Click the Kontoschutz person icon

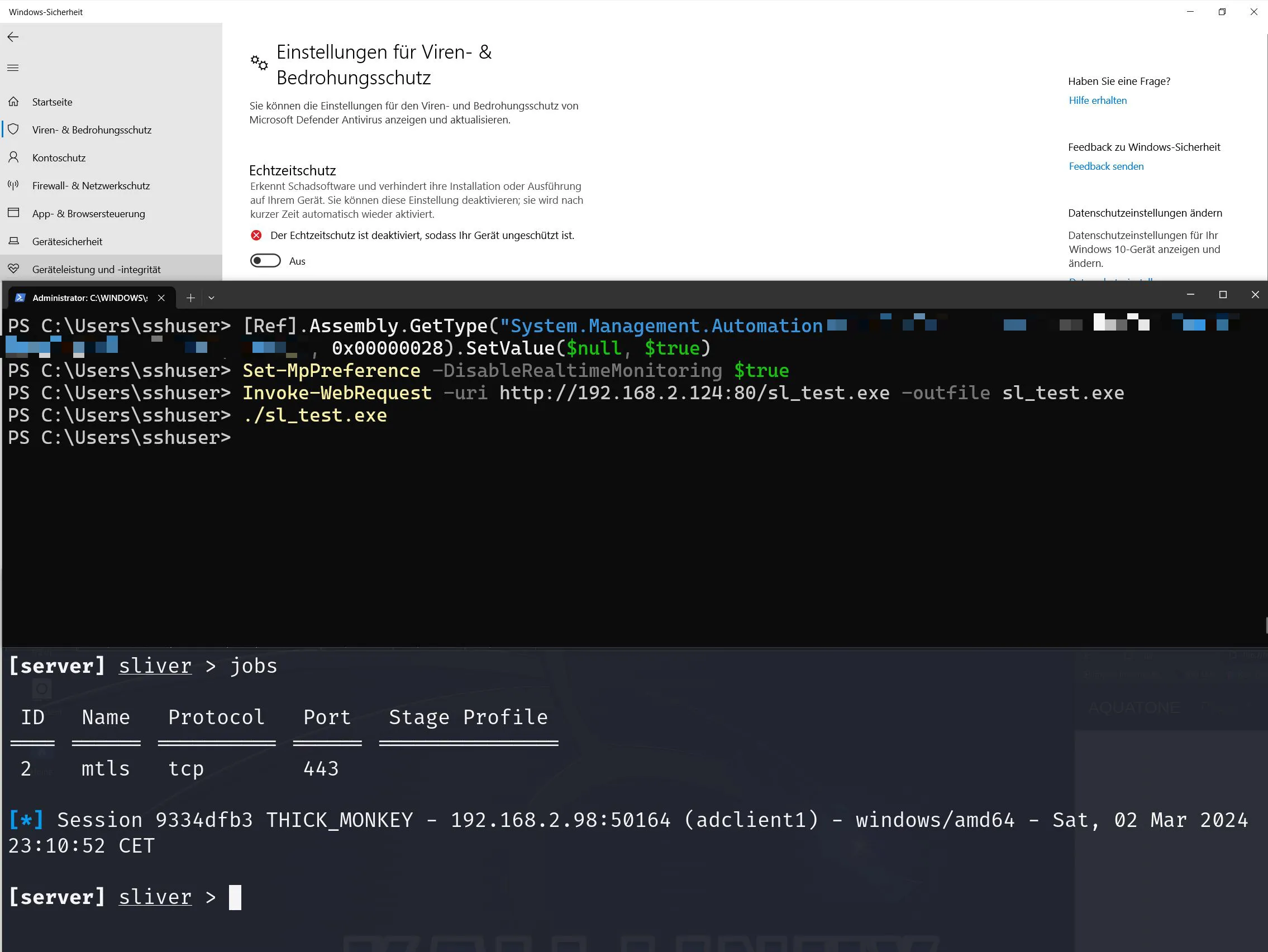(x=14, y=157)
